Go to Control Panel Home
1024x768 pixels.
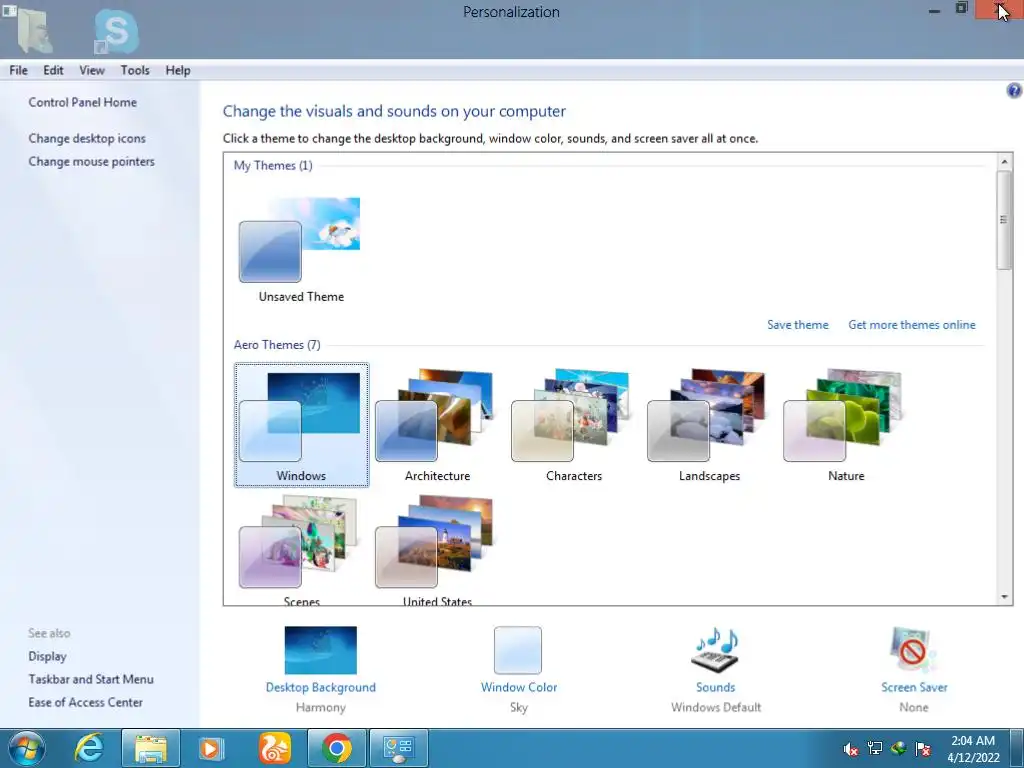pos(82,103)
